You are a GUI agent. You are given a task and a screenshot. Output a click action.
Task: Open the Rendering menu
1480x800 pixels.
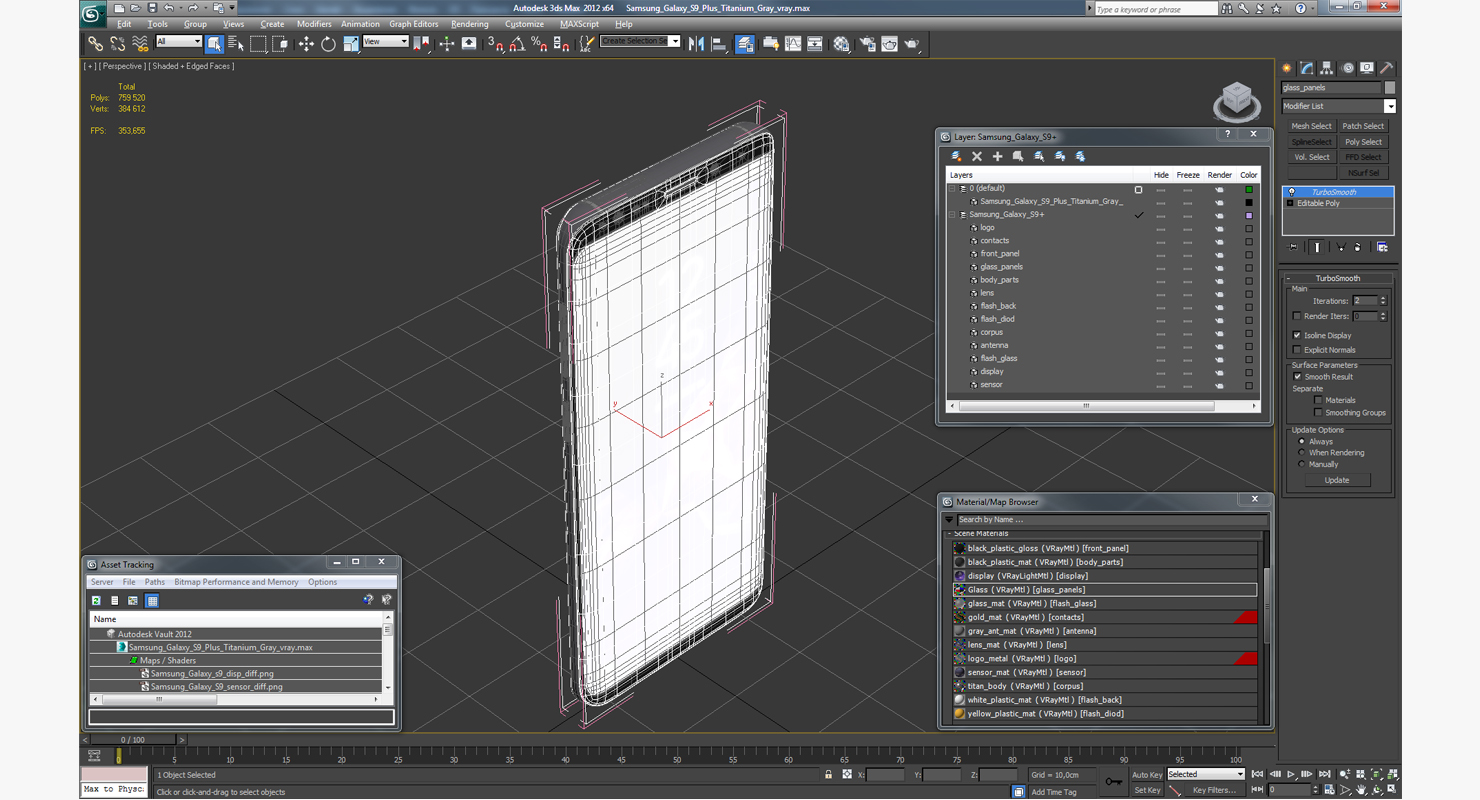(x=469, y=24)
